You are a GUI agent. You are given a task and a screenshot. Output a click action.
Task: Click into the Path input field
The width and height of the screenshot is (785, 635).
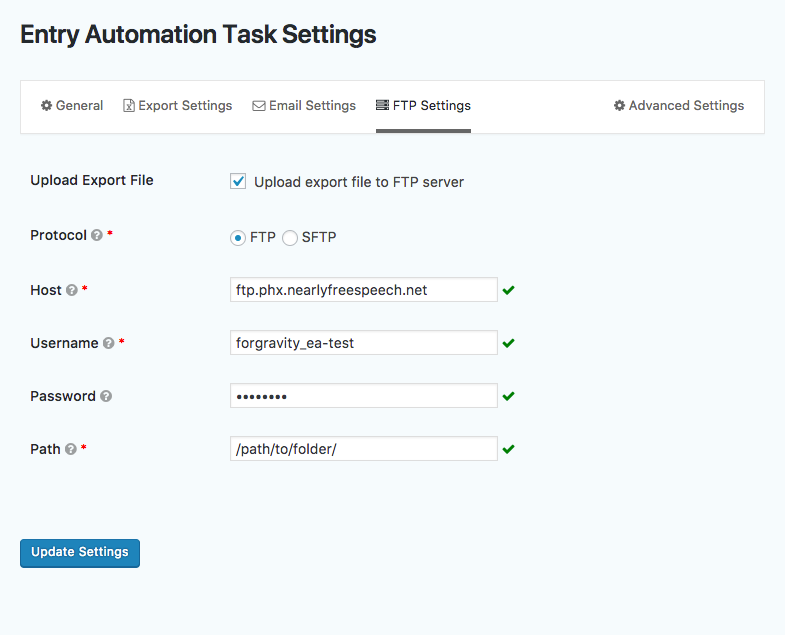[364, 449]
